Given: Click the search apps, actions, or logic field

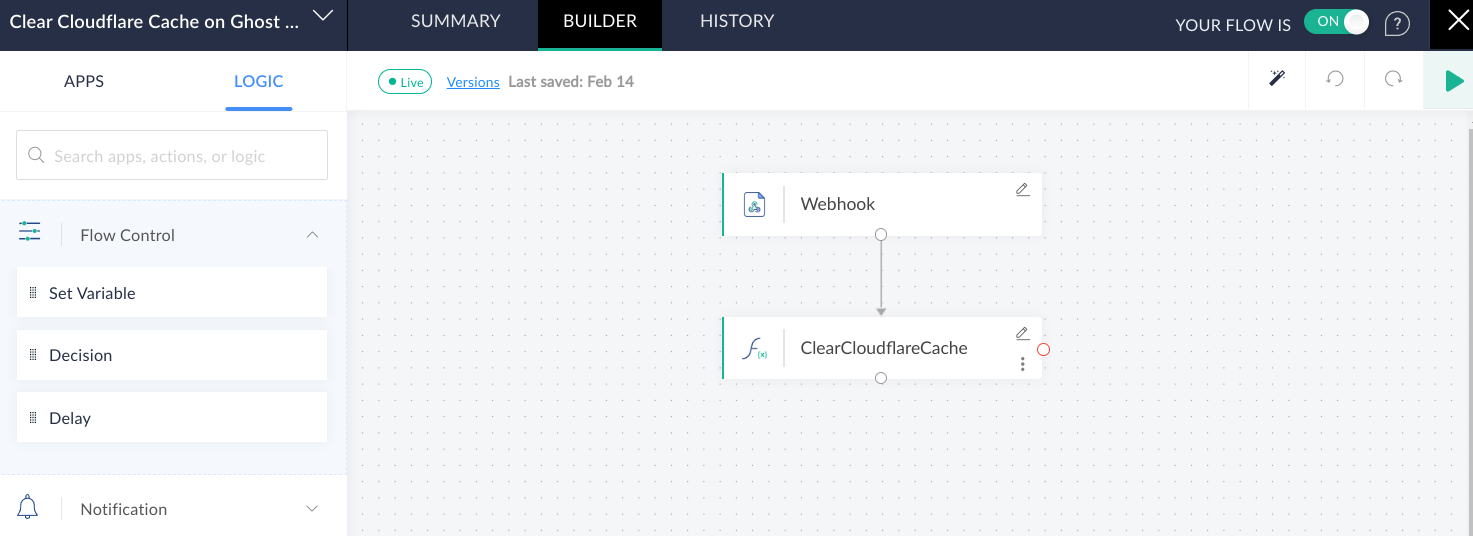Looking at the screenshot, I should pyautogui.click(x=172, y=156).
